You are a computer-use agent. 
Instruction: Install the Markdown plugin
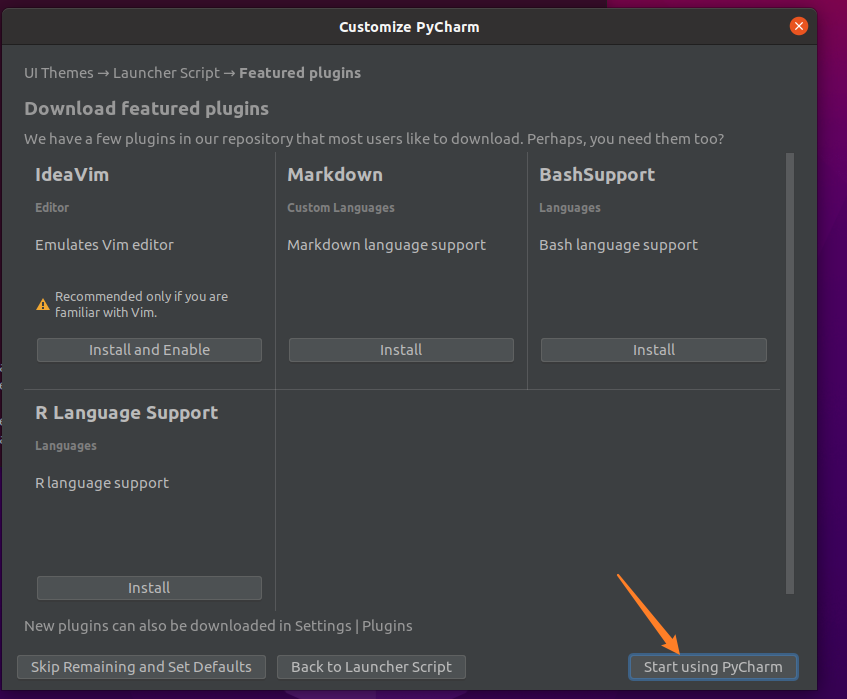401,350
